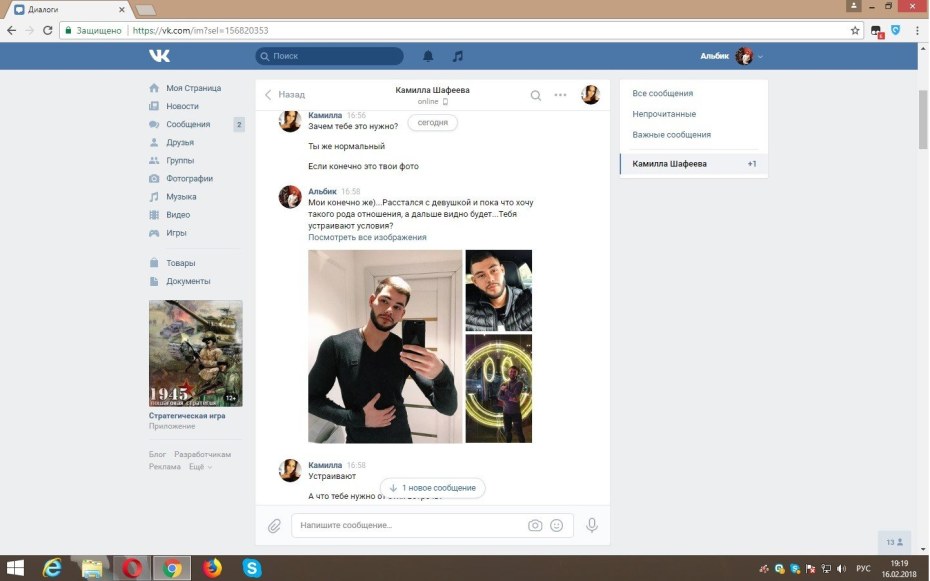Bookmark this page with the star icon
Image resolution: width=930 pixels, height=581 pixels.
(855, 31)
